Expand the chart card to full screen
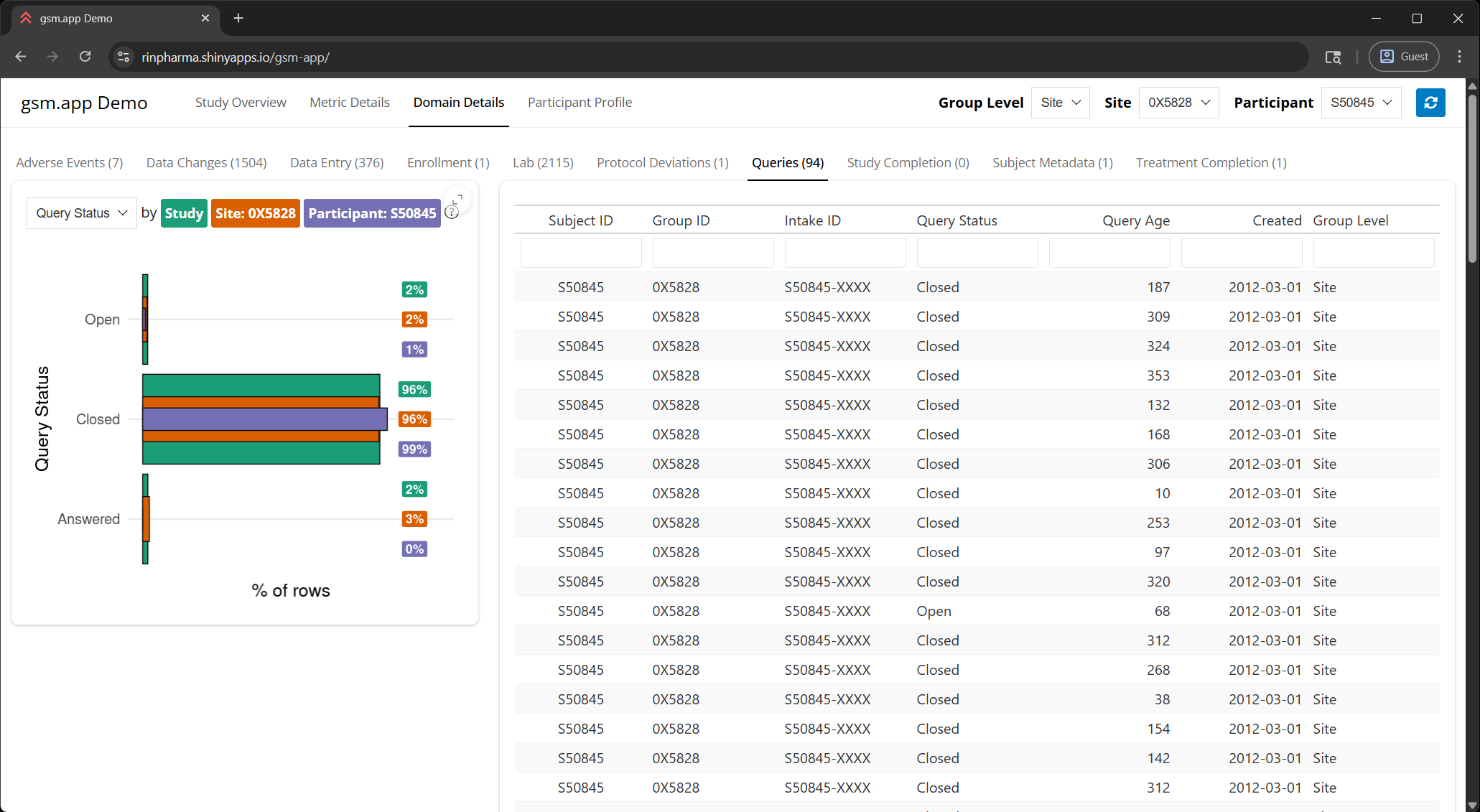 457,199
